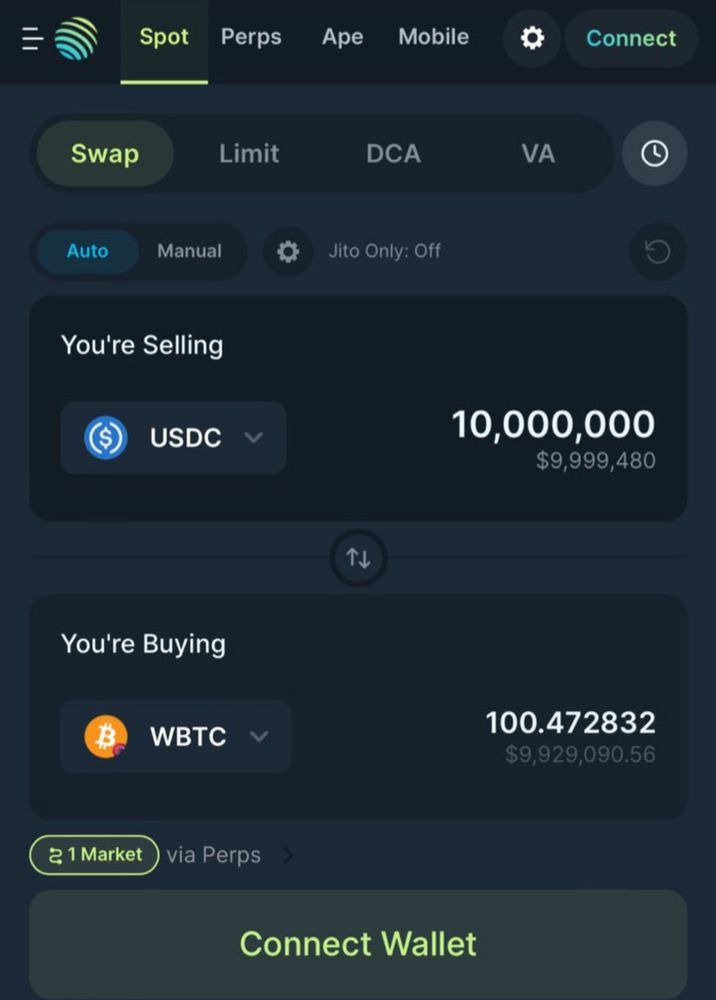
Task: Flip tokens with swap-direction arrows
Action: (358, 559)
